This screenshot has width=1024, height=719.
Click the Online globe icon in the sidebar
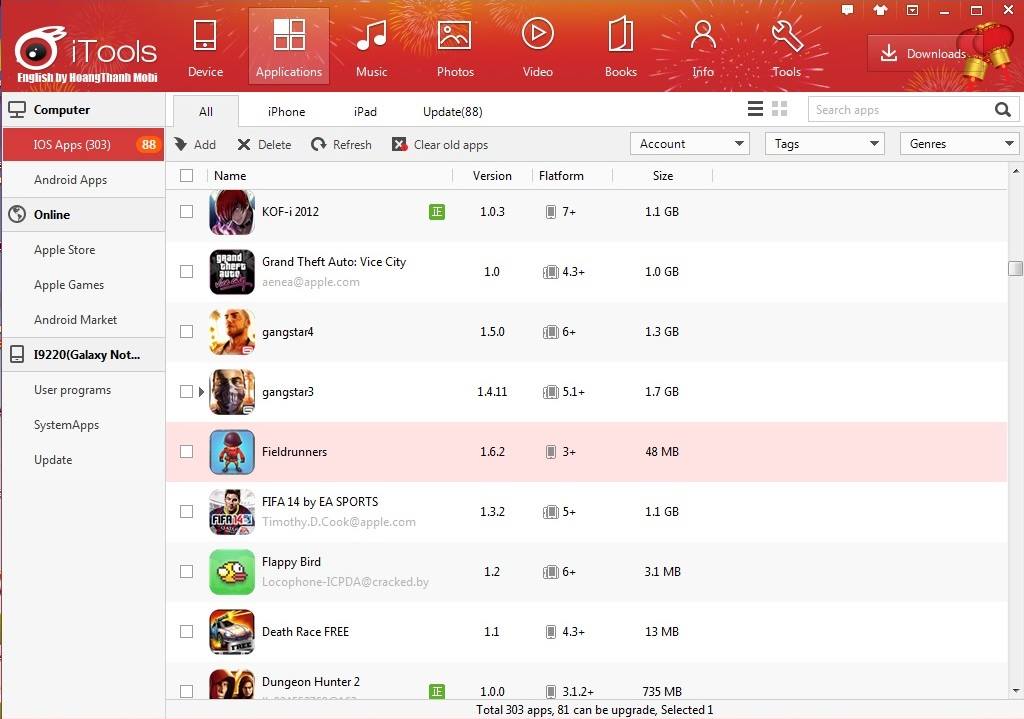pyautogui.click(x=17, y=214)
